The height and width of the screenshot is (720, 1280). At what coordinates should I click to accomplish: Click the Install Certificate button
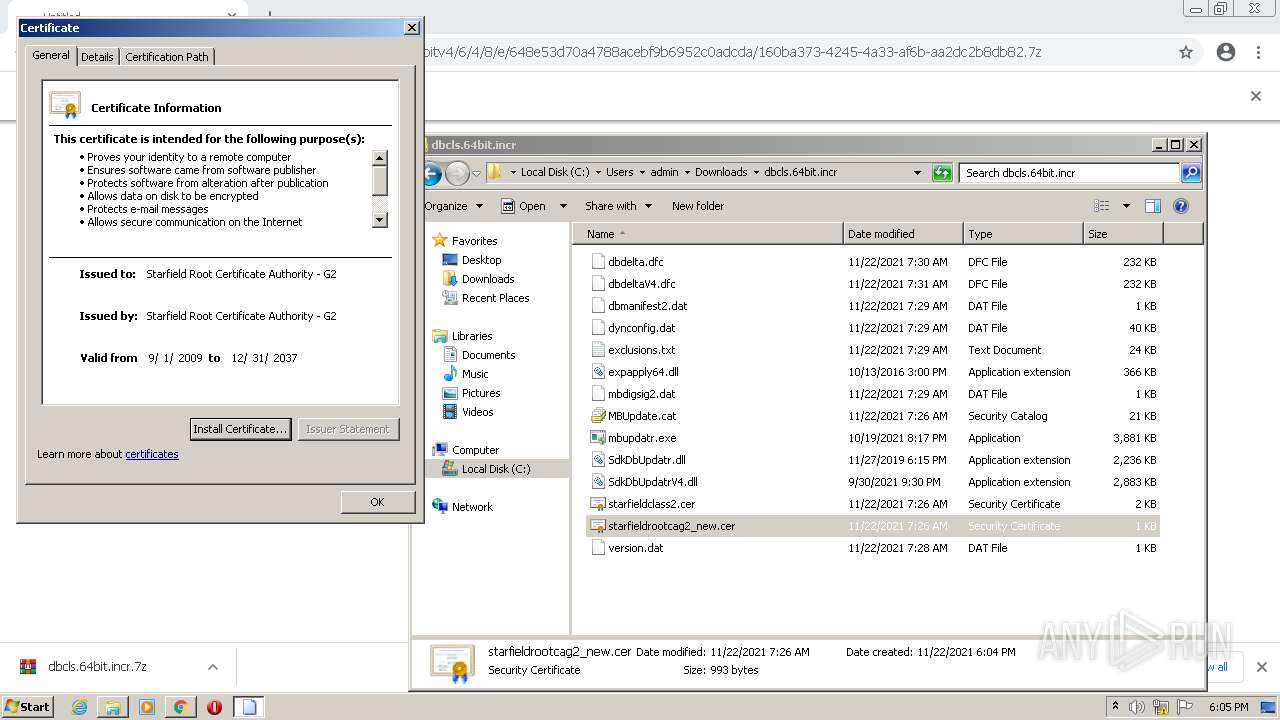click(x=240, y=429)
